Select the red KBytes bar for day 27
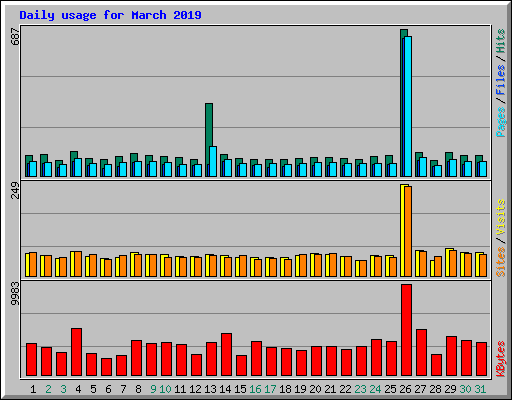Image resolution: width=512 pixels, height=400 pixels. pyautogui.click(x=422, y=353)
